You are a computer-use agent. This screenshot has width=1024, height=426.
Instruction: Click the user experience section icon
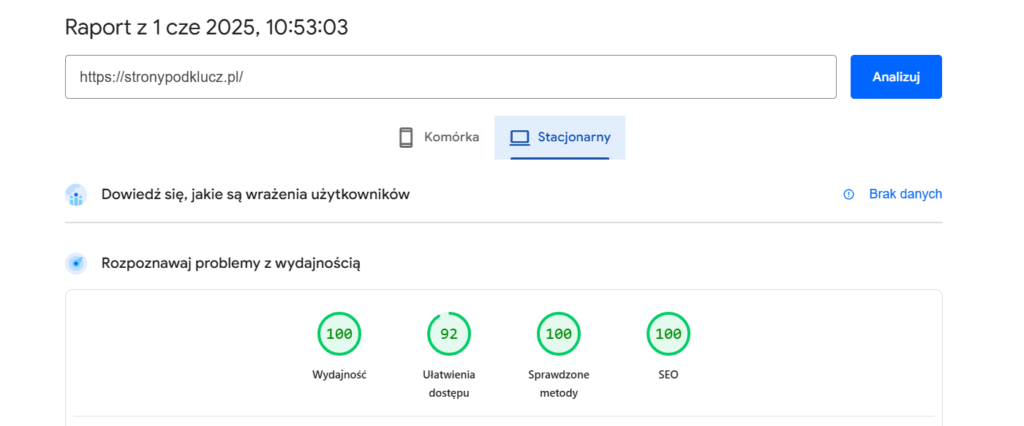76,194
